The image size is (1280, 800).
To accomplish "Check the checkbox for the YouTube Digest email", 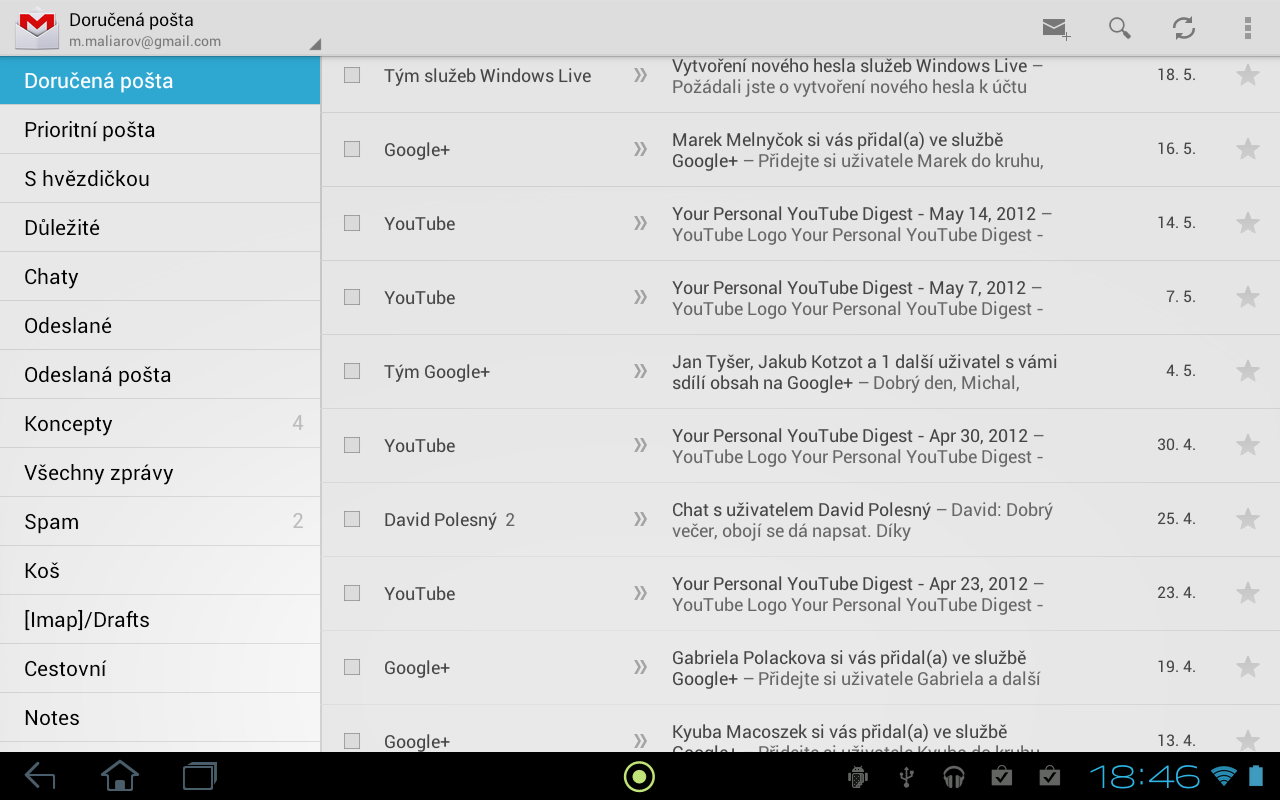I will coord(351,223).
